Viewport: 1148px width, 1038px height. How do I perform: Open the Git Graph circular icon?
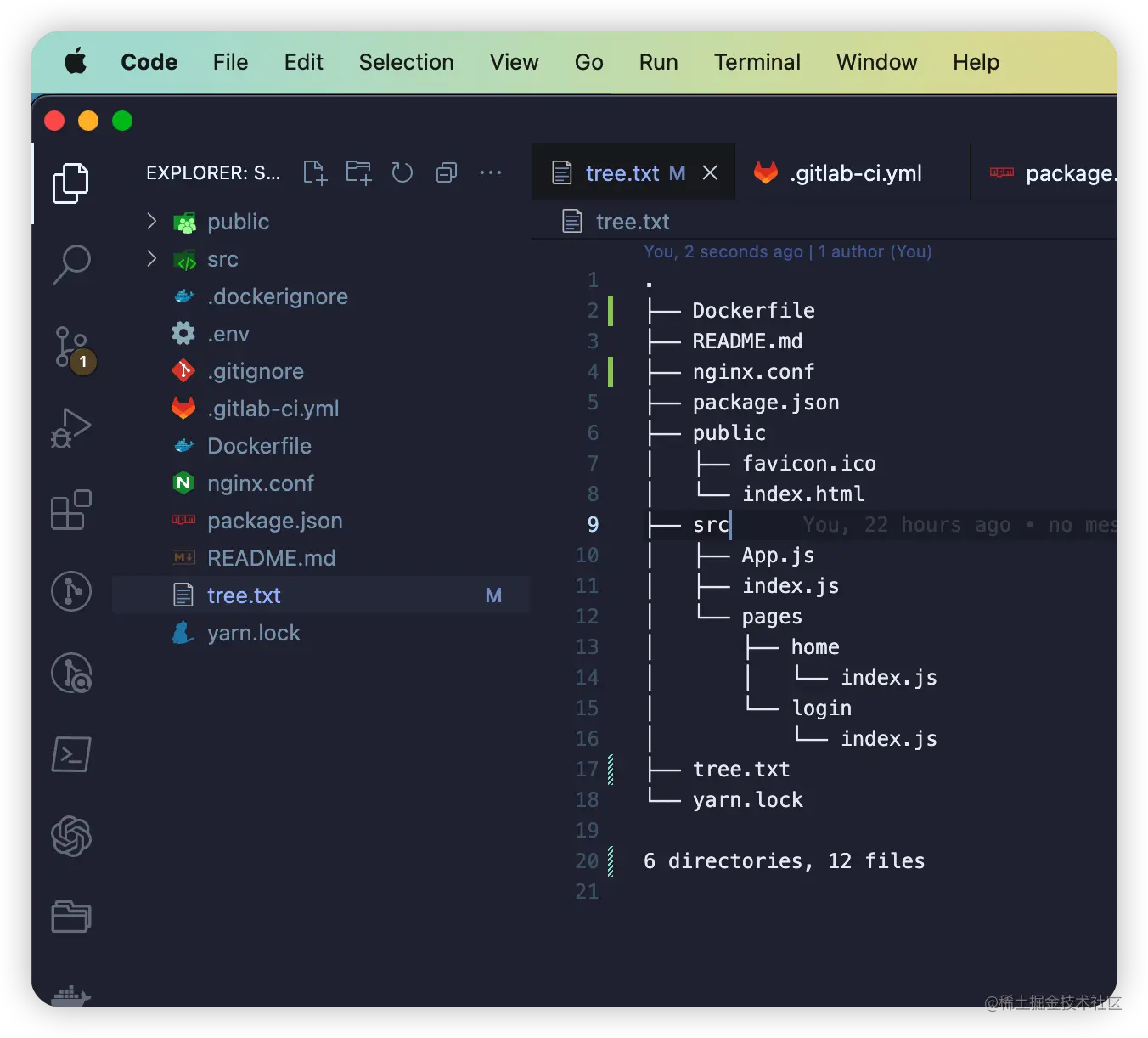[70, 591]
